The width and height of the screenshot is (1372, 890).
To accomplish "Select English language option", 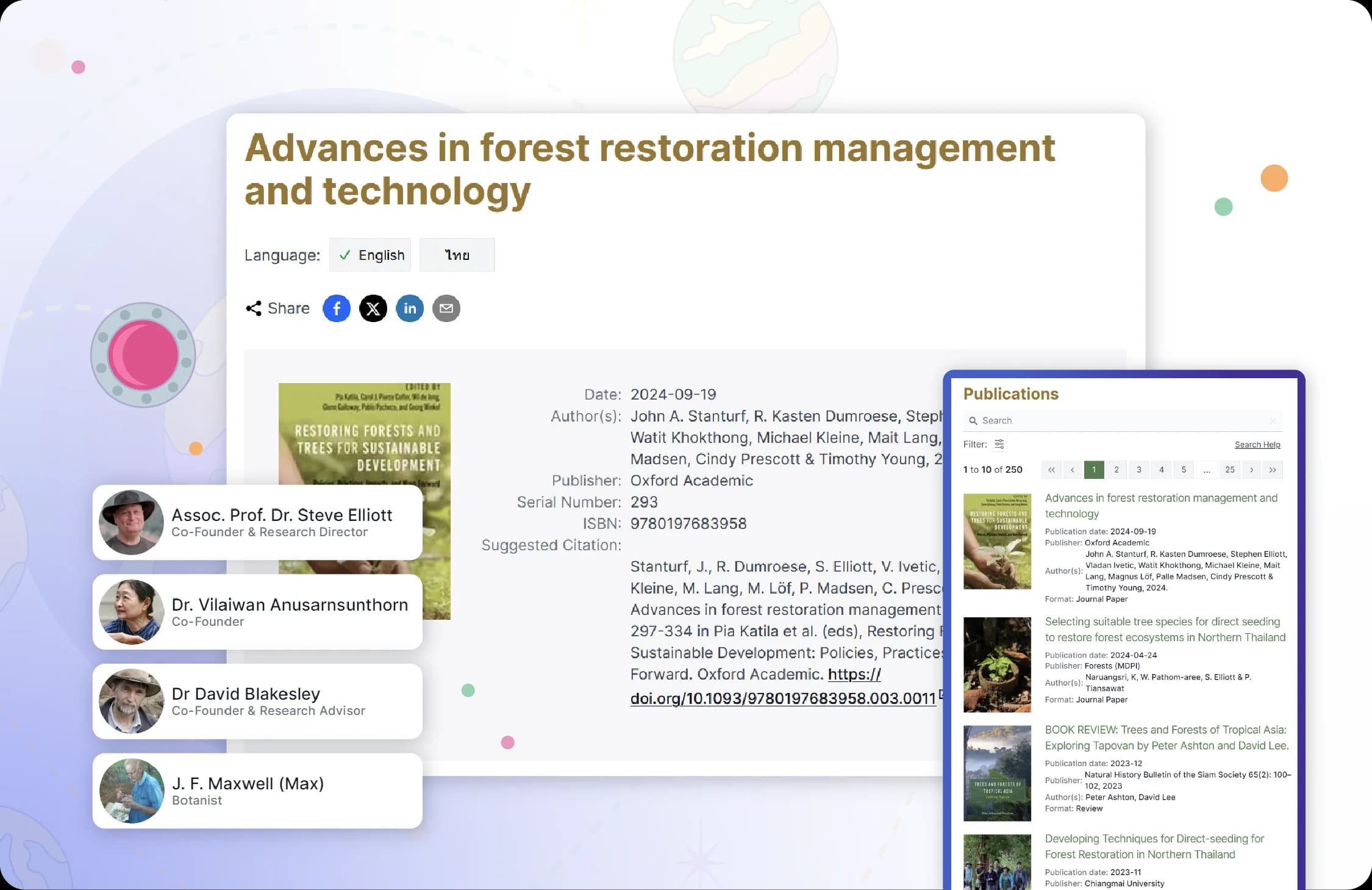I will (370, 255).
